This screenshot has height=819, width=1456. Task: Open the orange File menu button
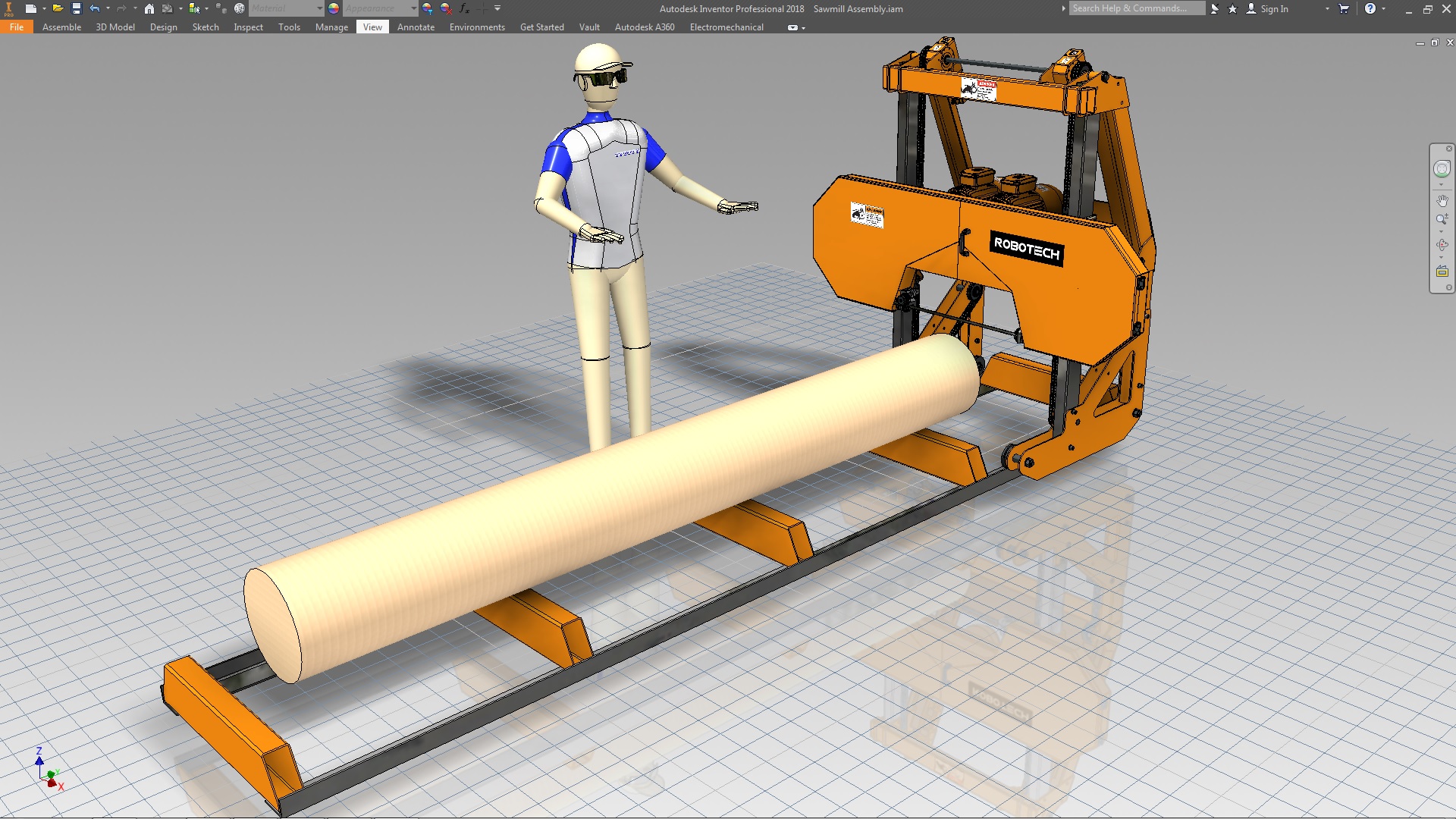click(17, 27)
